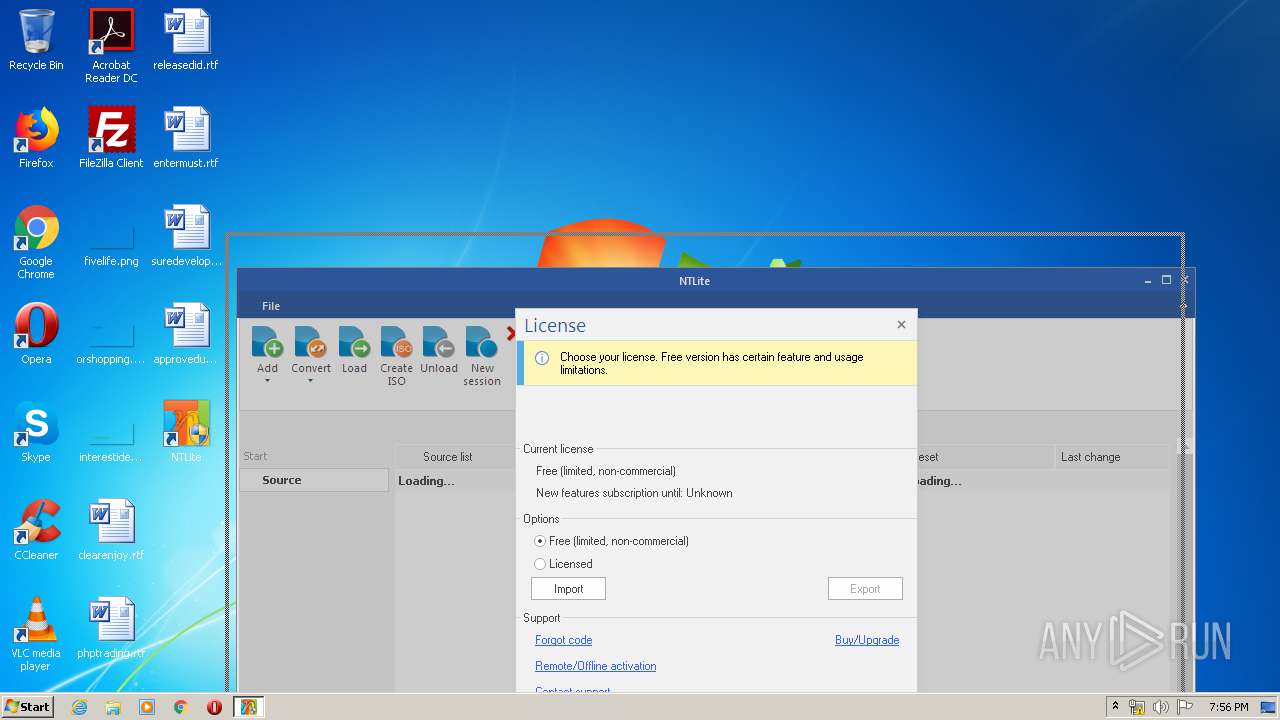1280x720 pixels.
Task: Open the Recycle Bin desktop icon
Action: tap(36, 40)
